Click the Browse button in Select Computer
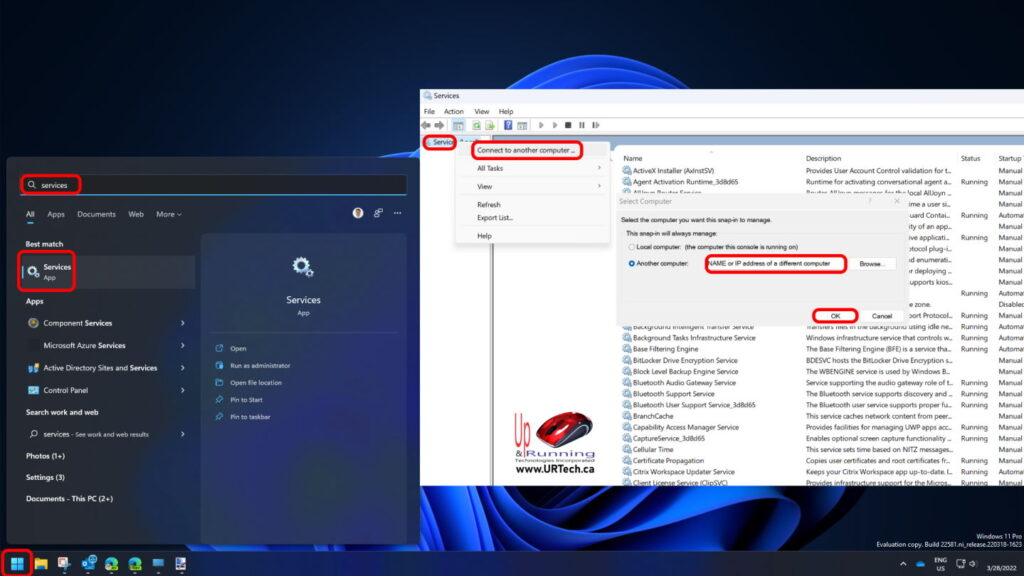This screenshot has width=1024, height=576. point(872,263)
